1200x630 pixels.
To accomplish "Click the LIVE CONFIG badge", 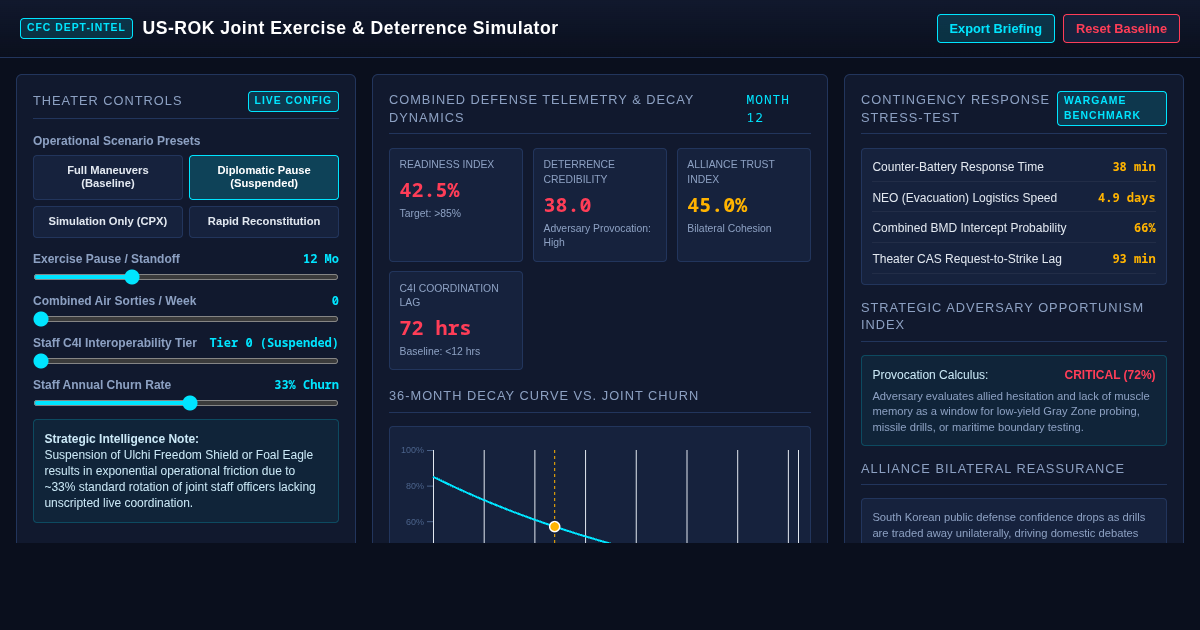I will [x=293, y=101].
